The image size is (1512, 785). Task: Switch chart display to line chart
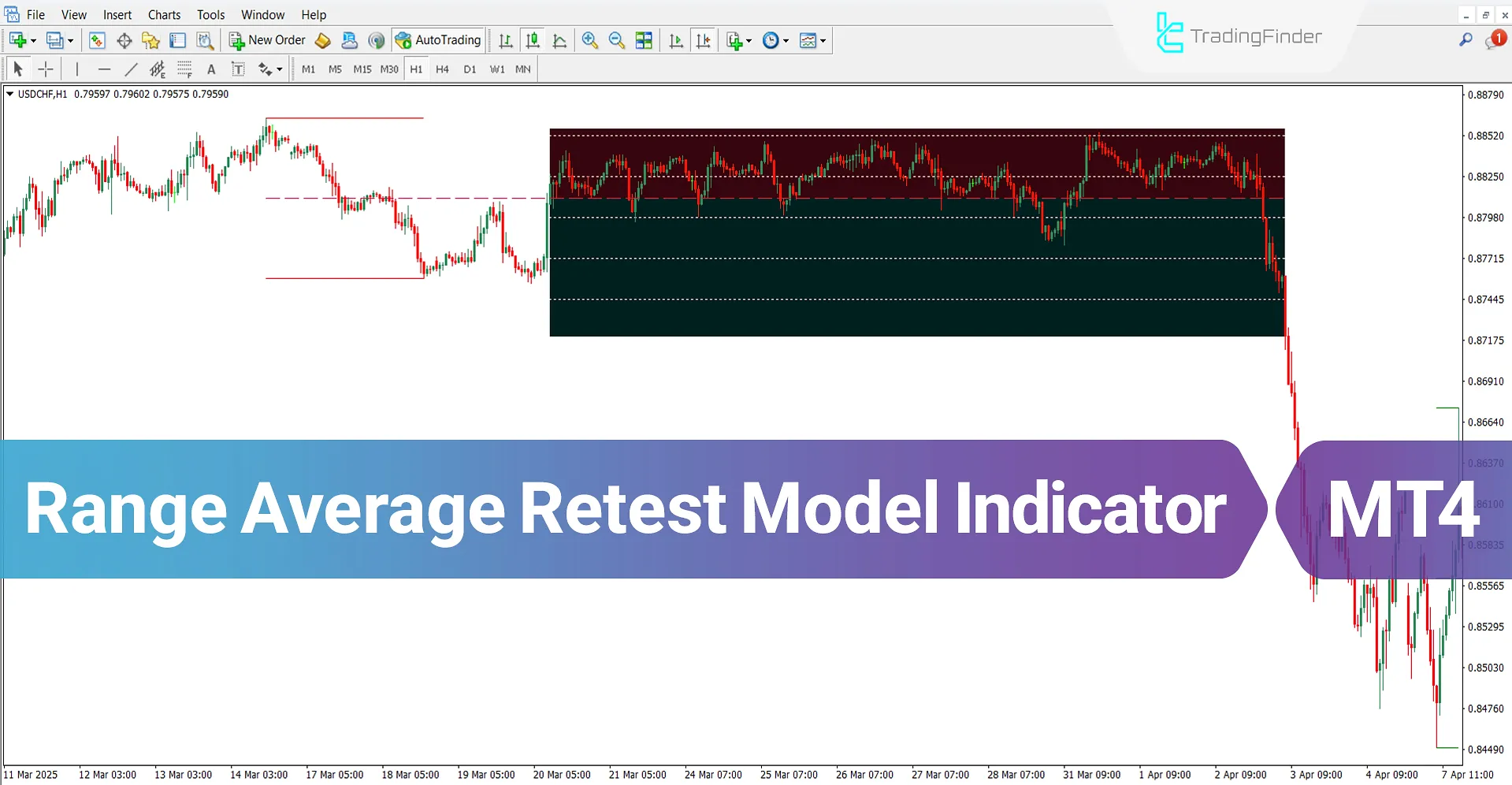(559, 40)
